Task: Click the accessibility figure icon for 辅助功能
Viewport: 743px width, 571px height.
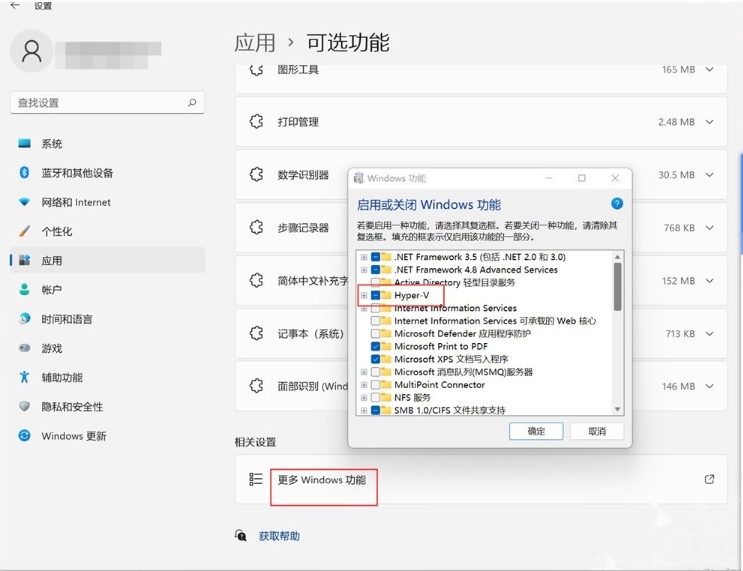Action: pyautogui.click(x=24, y=377)
